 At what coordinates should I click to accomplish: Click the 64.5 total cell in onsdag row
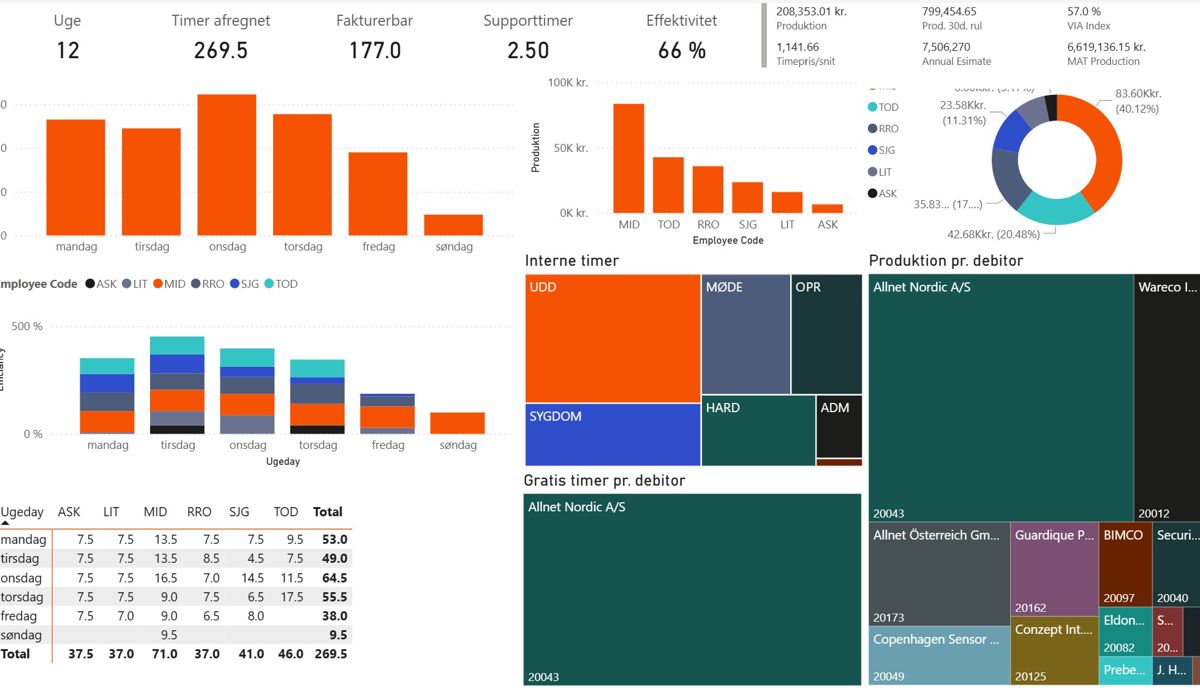coord(334,578)
